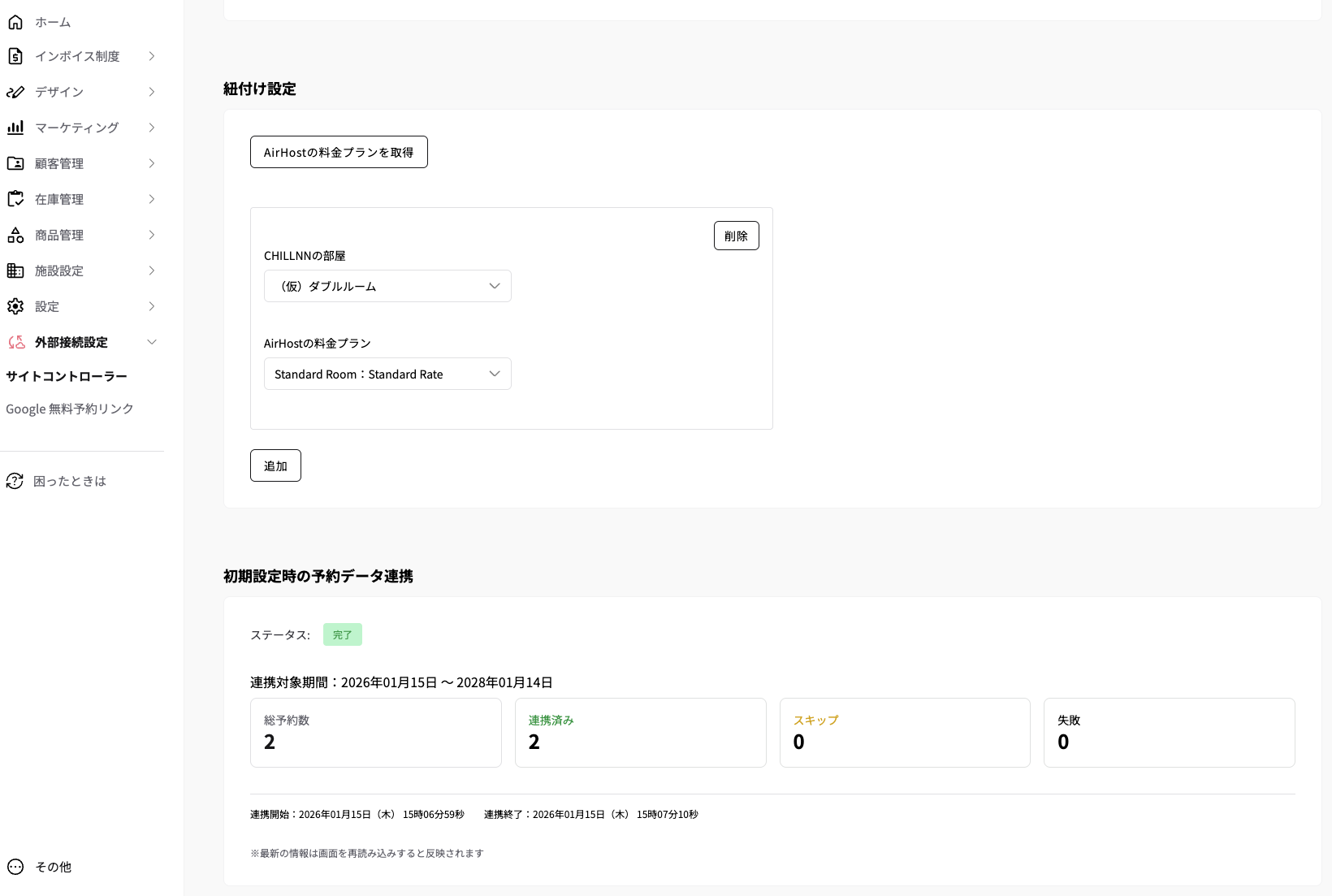Image resolution: width=1332 pixels, height=896 pixels.
Task: Expand the 顧客管理 menu chevron
Action: tap(152, 163)
